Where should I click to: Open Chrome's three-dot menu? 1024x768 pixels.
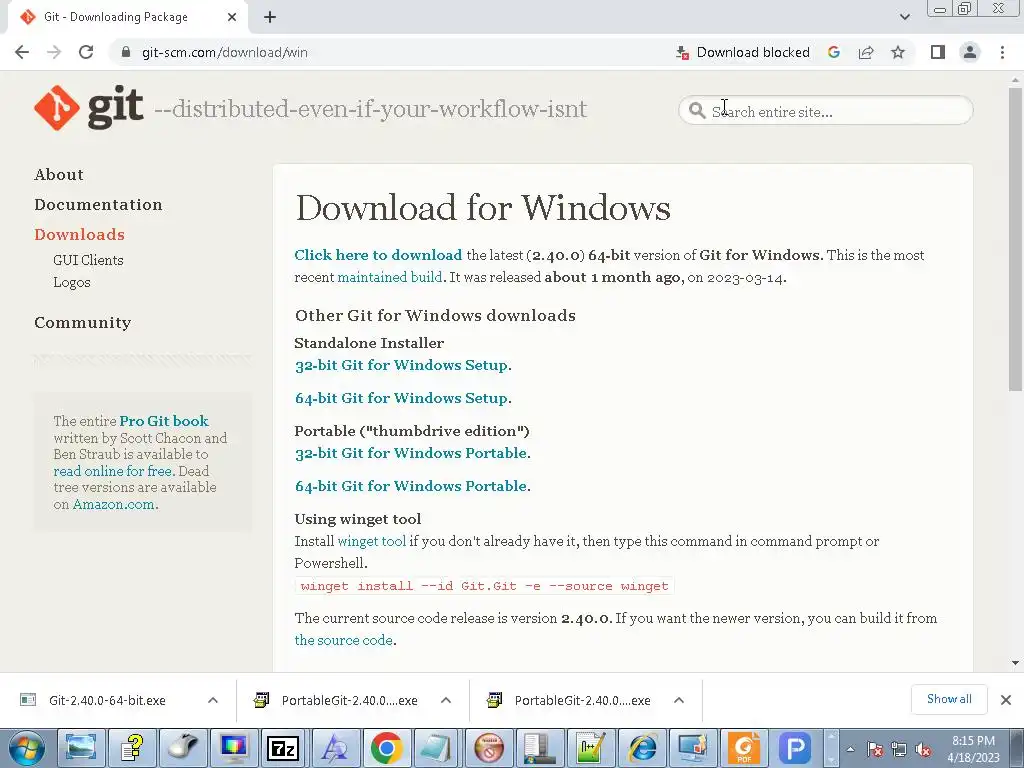click(1002, 52)
